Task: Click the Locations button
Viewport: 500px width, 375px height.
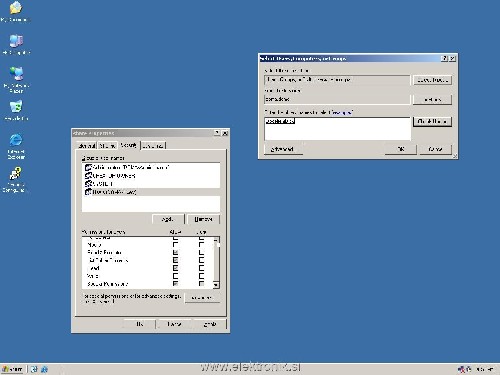Action: (432, 99)
